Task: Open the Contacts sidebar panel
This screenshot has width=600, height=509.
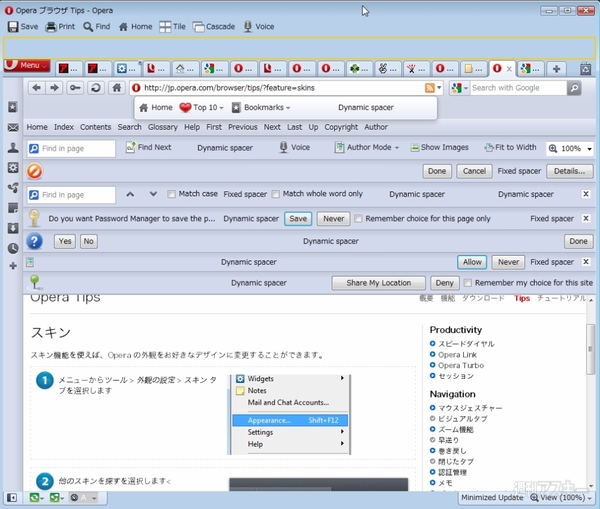Action: tap(13, 148)
